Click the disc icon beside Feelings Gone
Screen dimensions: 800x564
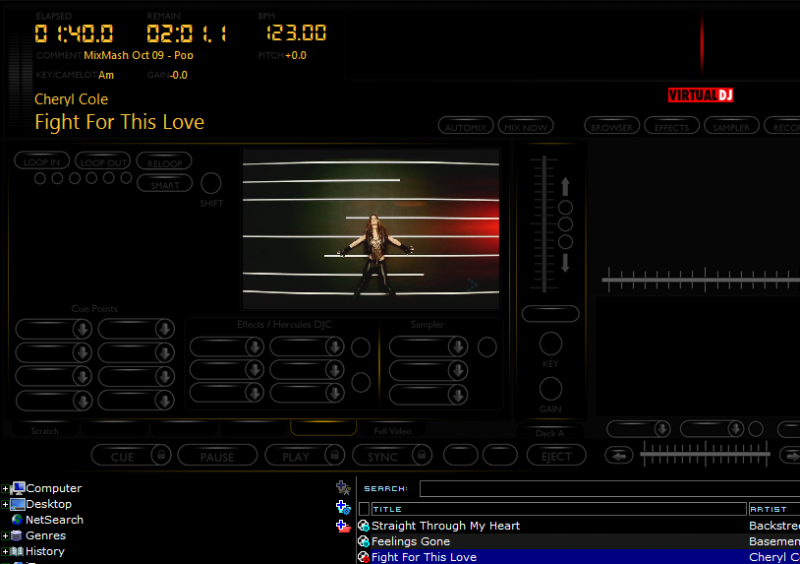click(363, 541)
